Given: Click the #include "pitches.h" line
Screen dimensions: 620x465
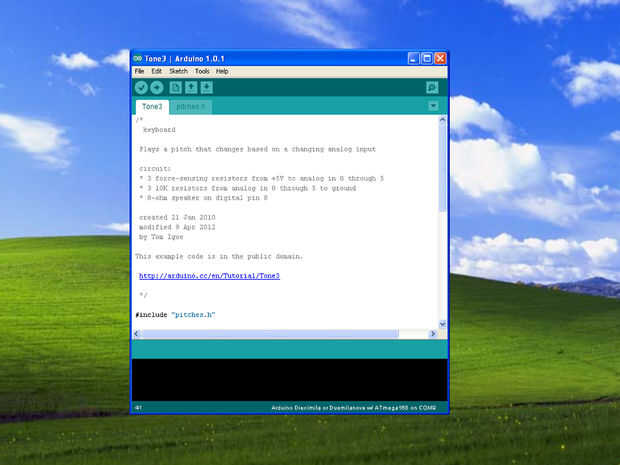Looking at the screenshot, I should (175, 315).
